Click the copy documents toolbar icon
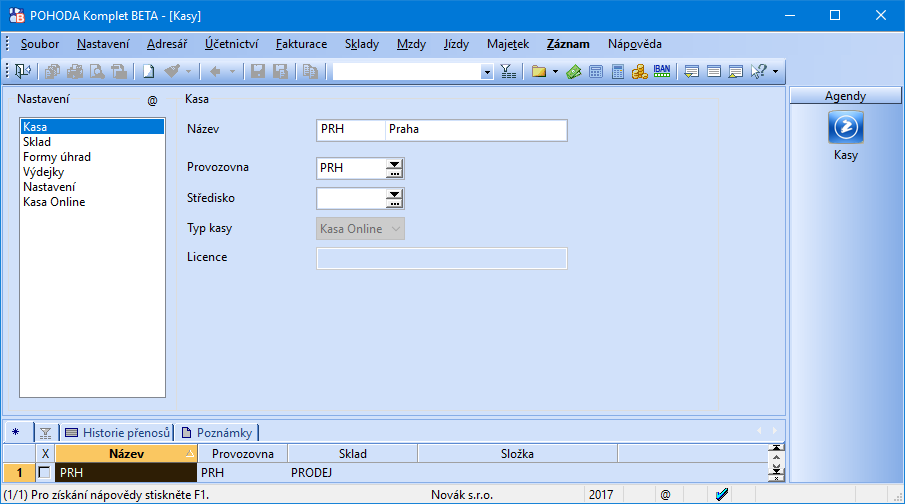The width and height of the screenshot is (905, 504). (x=311, y=71)
